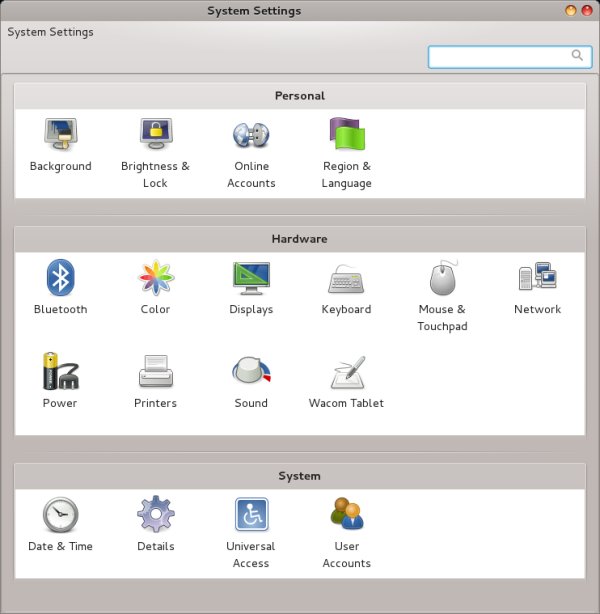Click the magnifier icon in search box
Image resolution: width=600 pixels, height=614 pixels.
tap(577, 55)
